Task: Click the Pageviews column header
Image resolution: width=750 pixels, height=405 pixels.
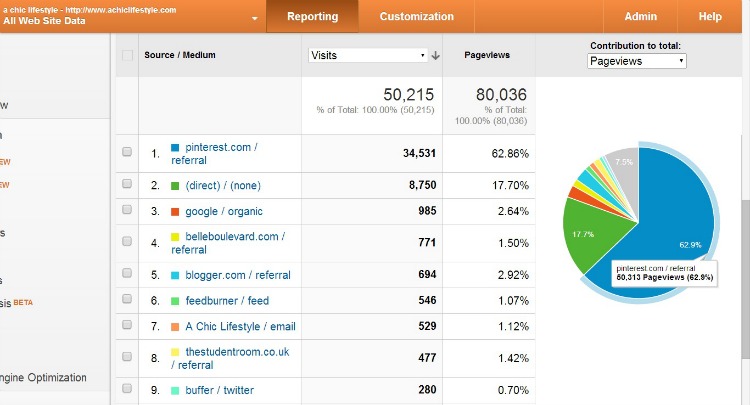Action: 487,55
